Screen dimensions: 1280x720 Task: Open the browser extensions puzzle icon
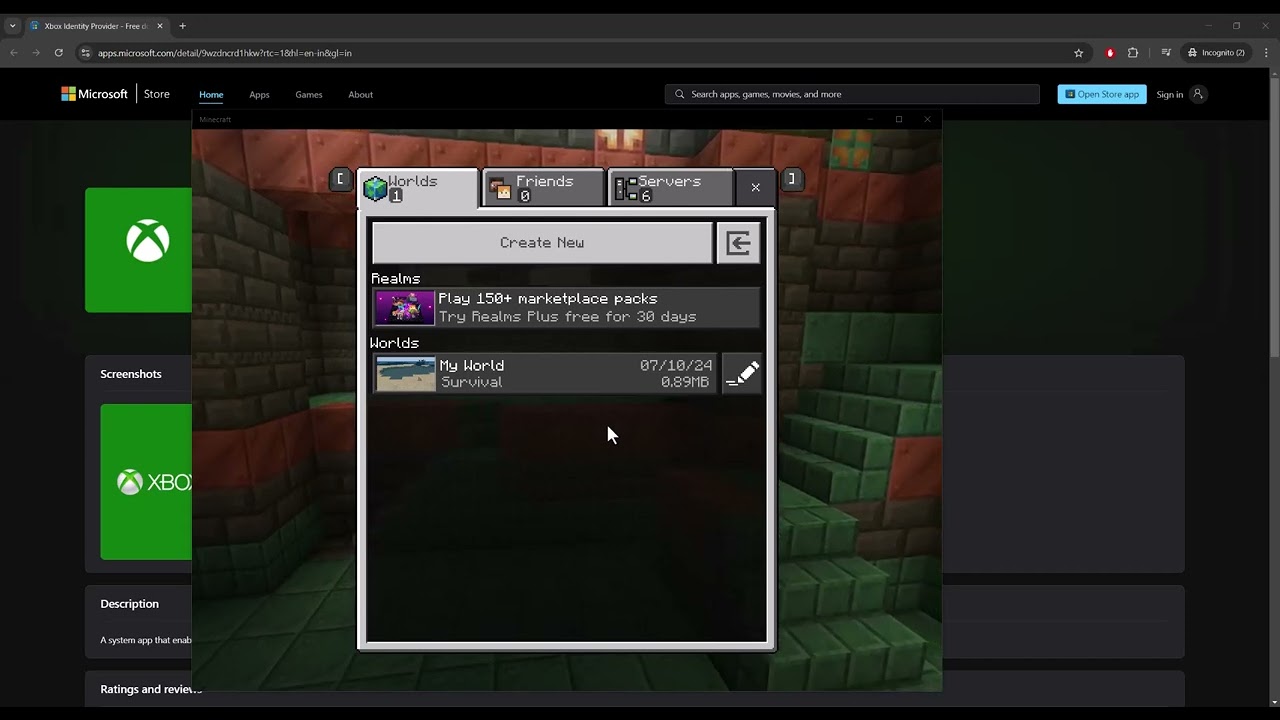click(1133, 53)
